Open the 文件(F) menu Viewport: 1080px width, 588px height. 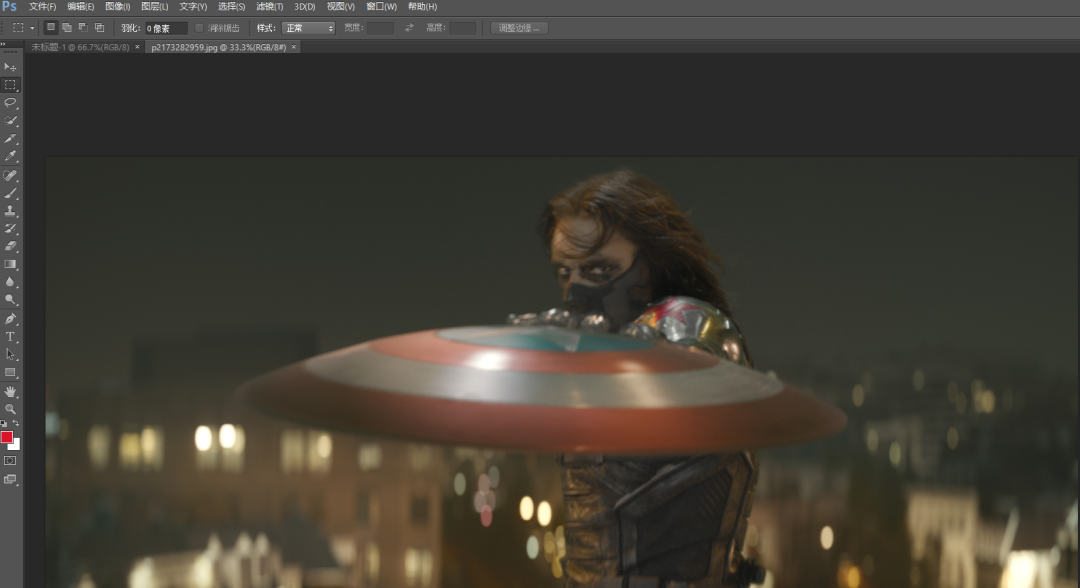(x=43, y=6)
